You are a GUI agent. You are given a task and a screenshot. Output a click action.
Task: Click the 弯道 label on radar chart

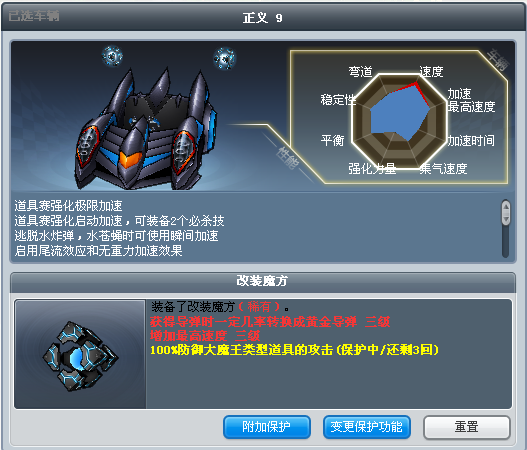pos(360,71)
